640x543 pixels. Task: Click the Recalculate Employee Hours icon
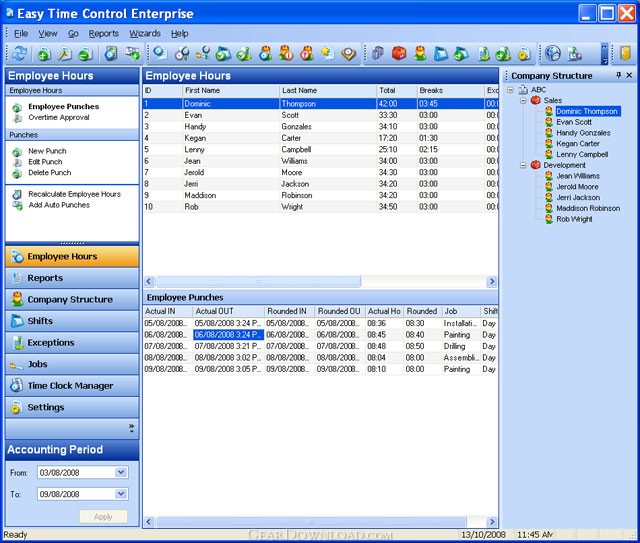click(18, 194)
